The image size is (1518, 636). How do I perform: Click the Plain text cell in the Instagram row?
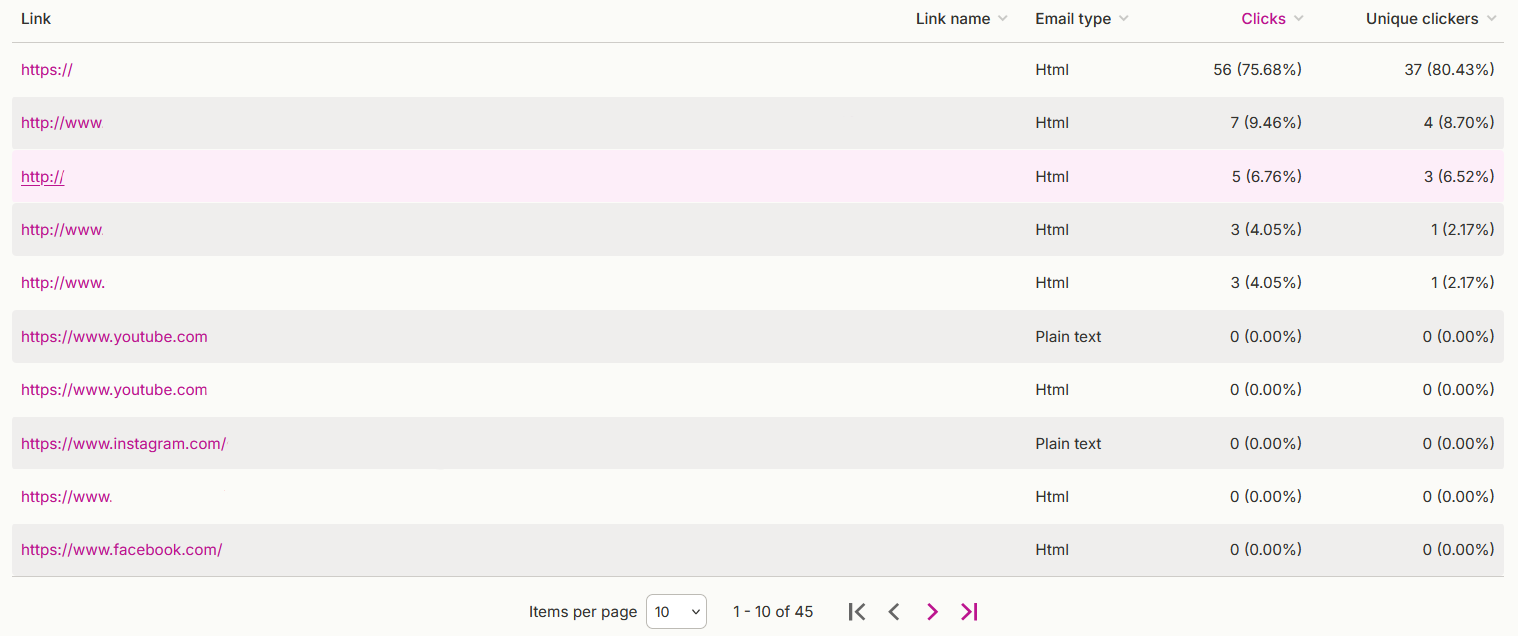(x=1068, y=444)
